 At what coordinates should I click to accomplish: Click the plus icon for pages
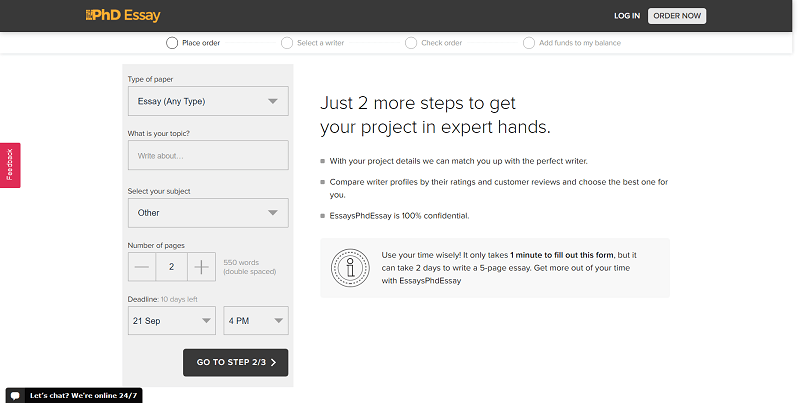[202, 267]
